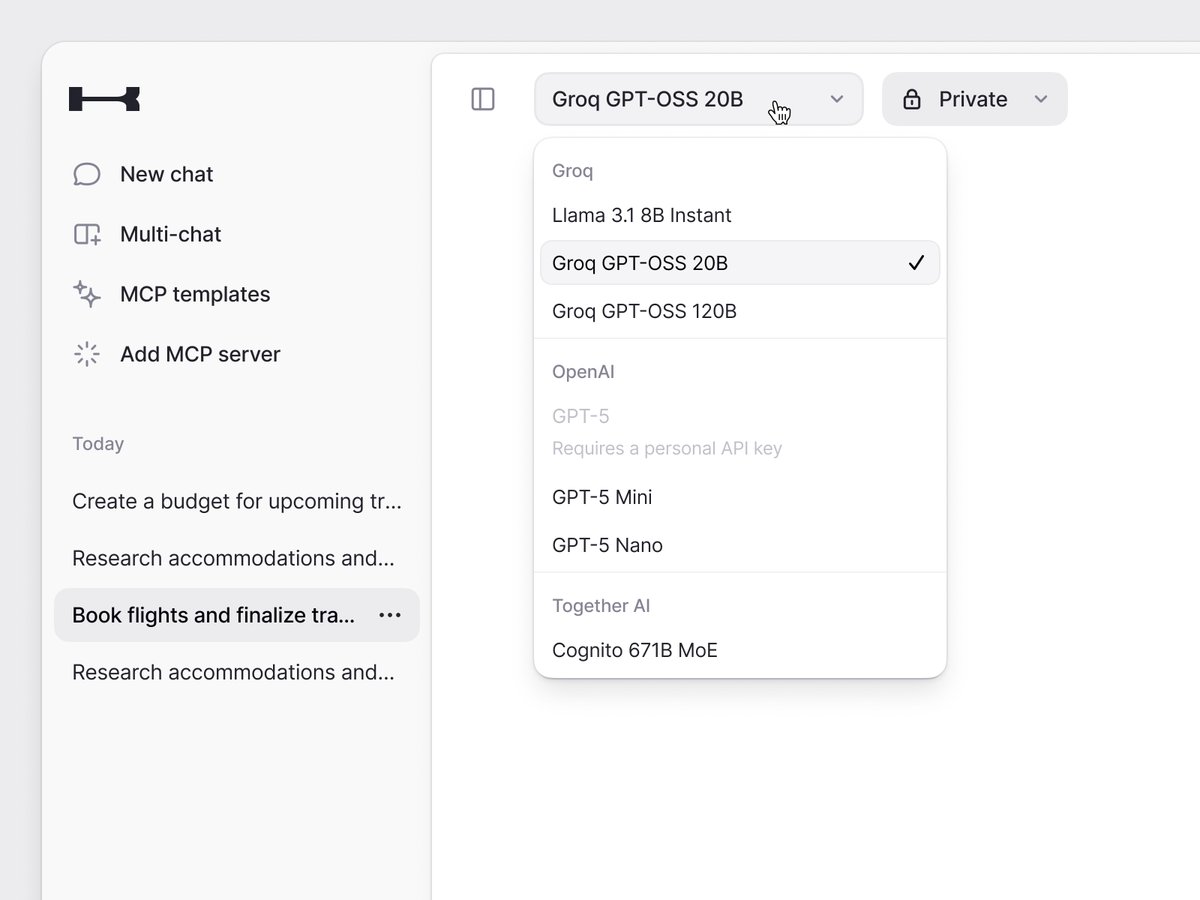Toggle the sidebar panel icon
Image resolution: width=1200 pixels, height=900 pixels.
(x=483, y=99)
